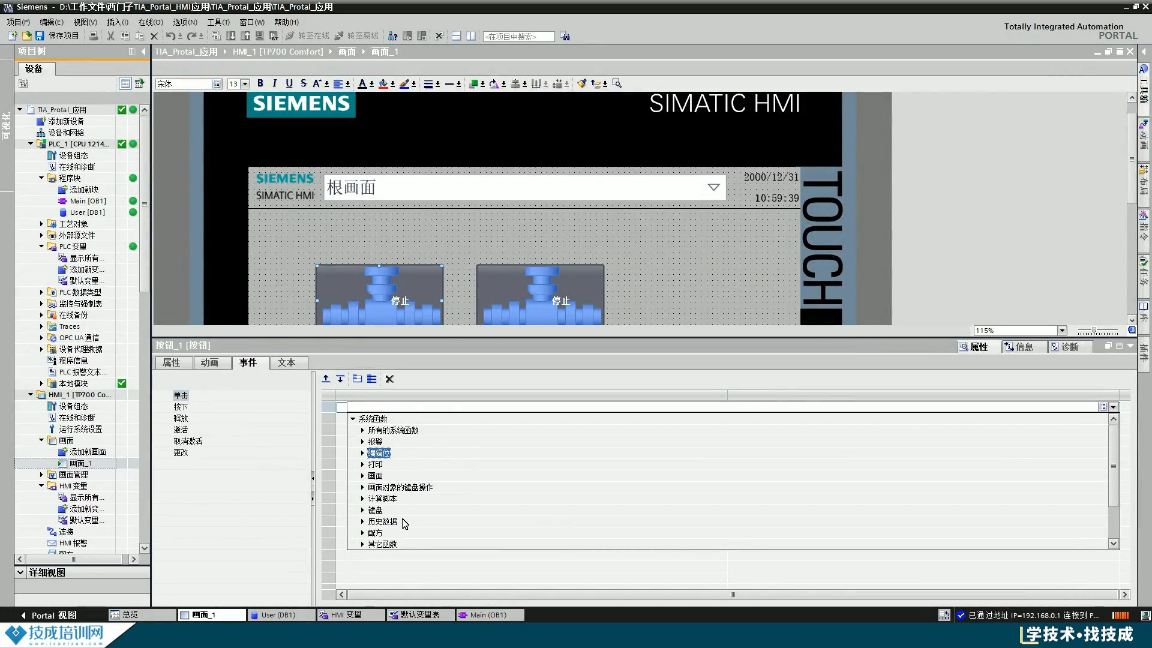The width and height of the screenshot is (1152, 648).
Task: Click the print icon in the main toolbar
Action: coord(93,36)
